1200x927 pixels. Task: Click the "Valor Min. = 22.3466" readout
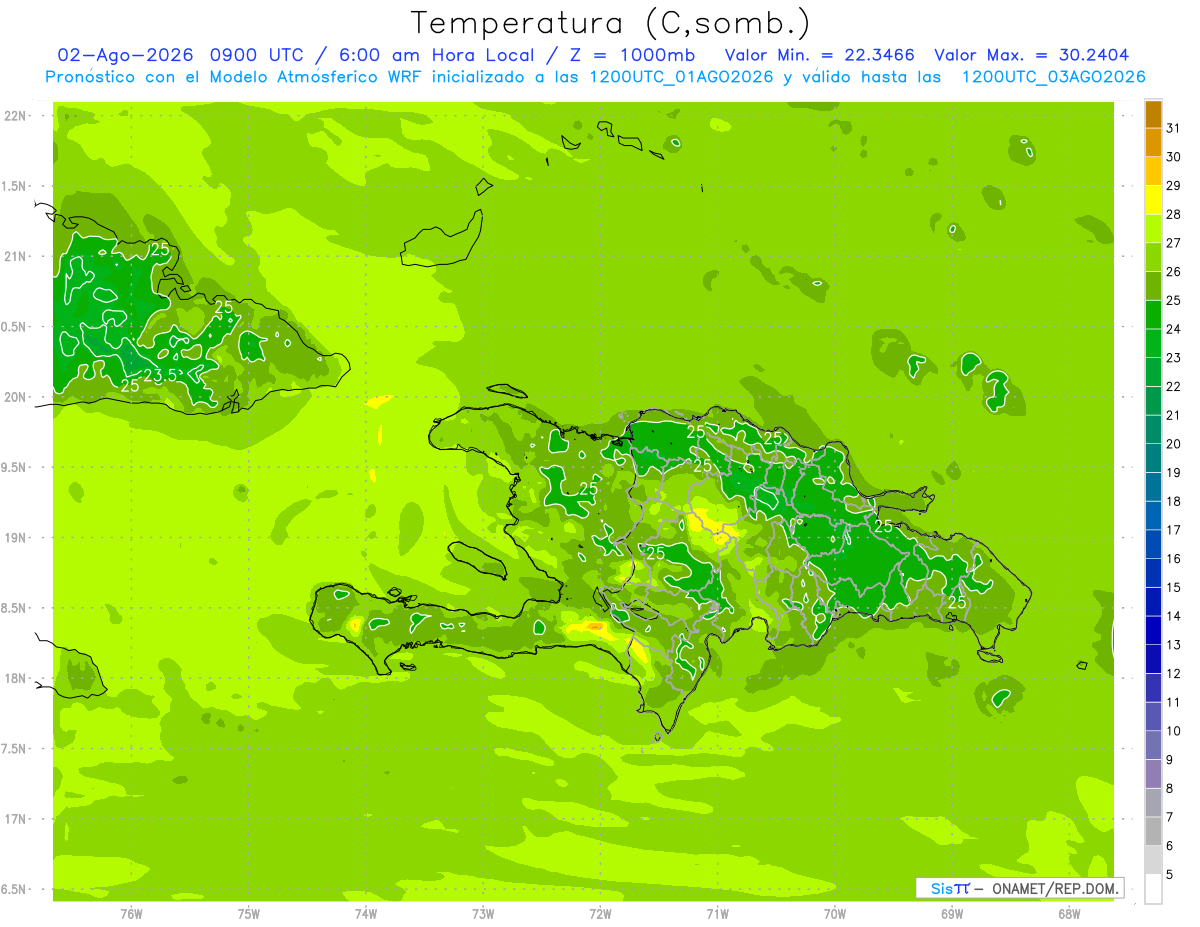[x=819, y=55]
